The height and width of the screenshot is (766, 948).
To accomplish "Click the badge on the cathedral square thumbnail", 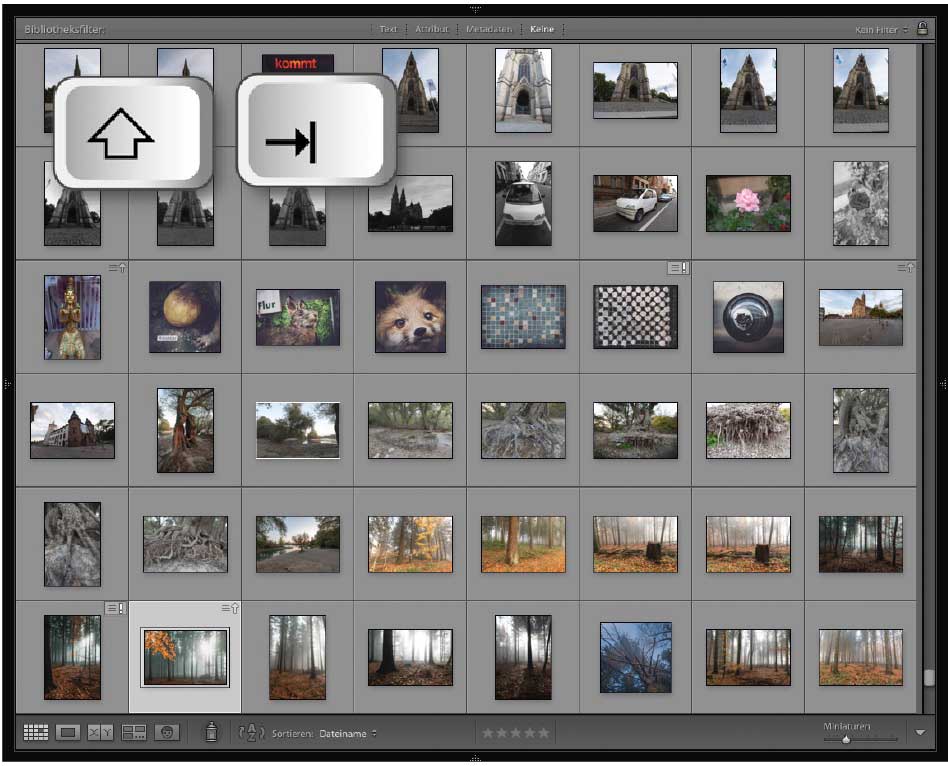I will coord(906,268).
